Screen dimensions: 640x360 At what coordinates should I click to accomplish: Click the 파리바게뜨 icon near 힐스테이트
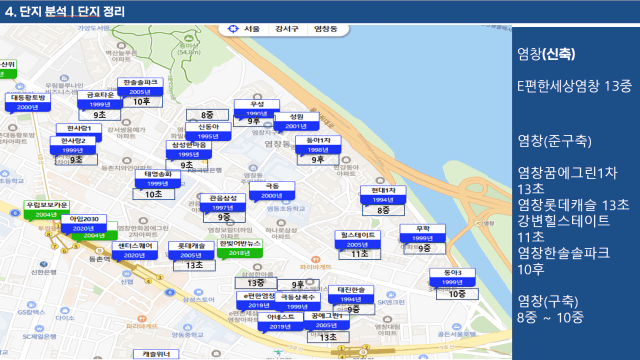point(315,260)
